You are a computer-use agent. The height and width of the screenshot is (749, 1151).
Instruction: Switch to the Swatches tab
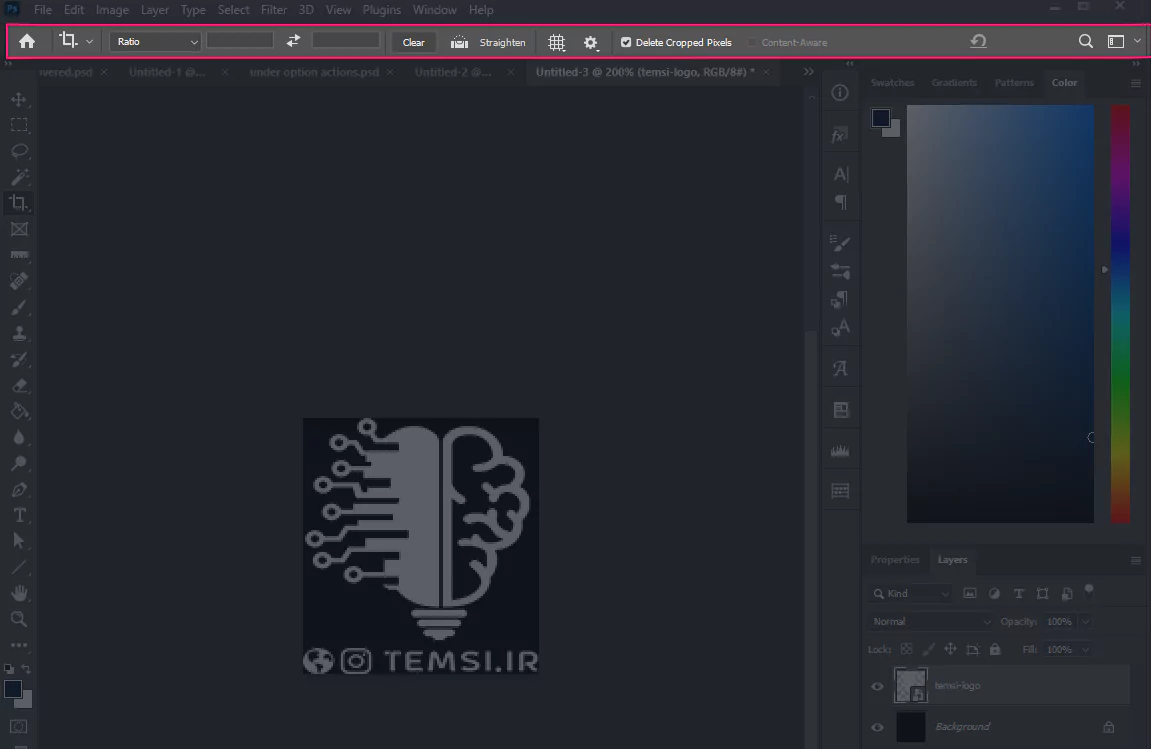click(892, 82)
